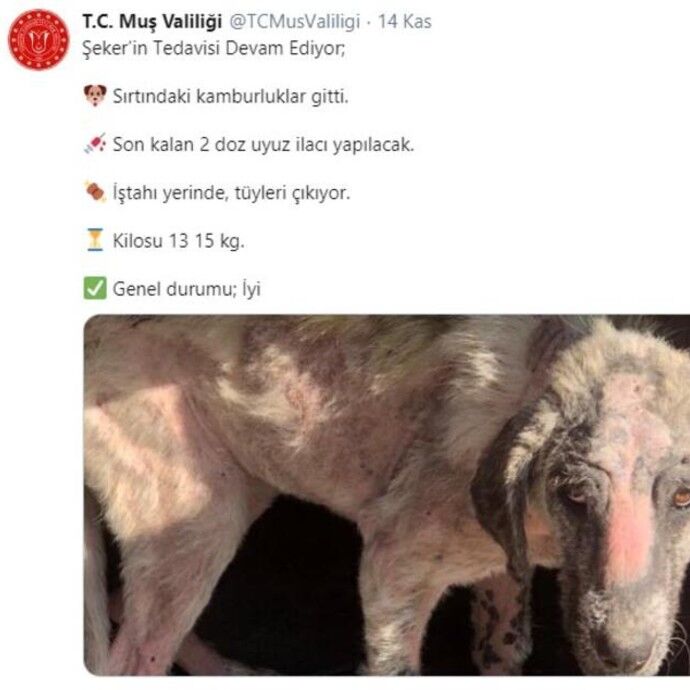
Task: Open the T.C. Muş Valiliği display name
Action: click(x=152, y=22)
